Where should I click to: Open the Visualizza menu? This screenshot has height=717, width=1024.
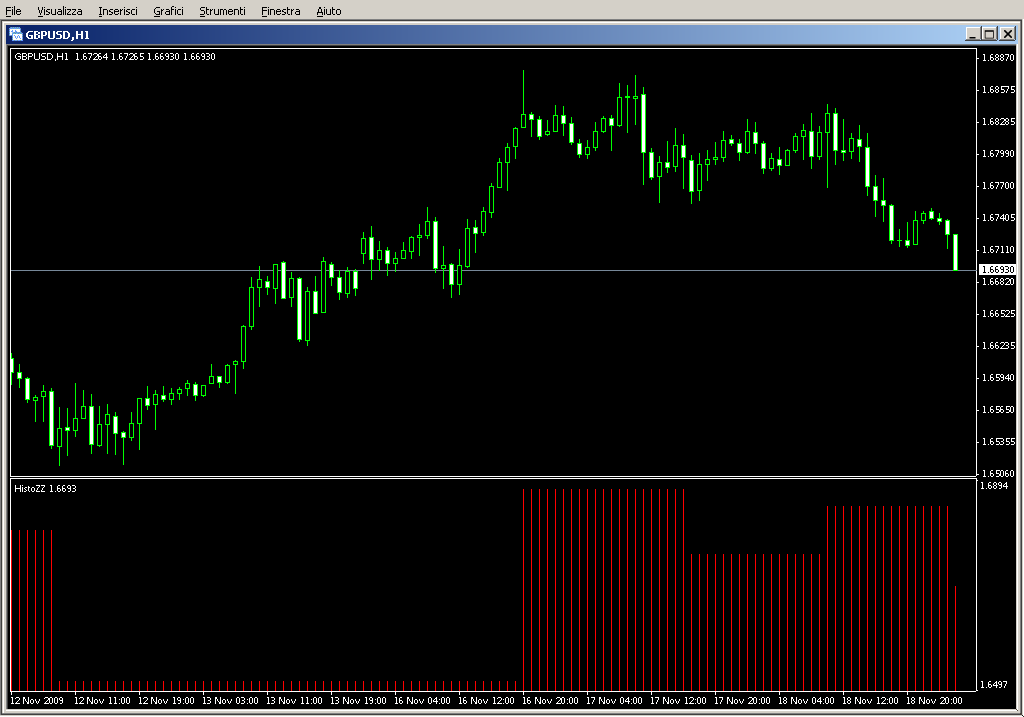click(59, 11)
